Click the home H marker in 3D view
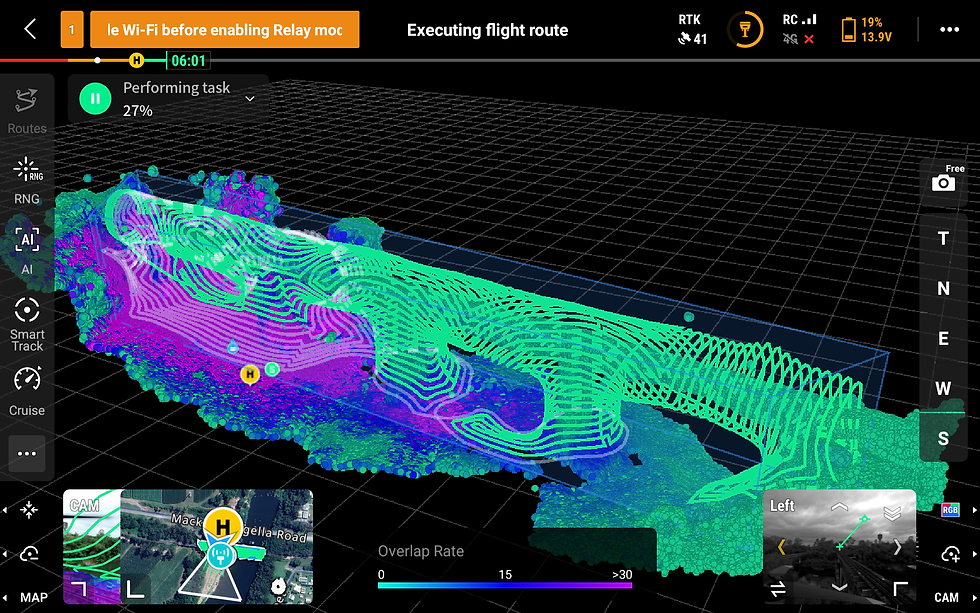The image size is (980, 613). click(x=250, y=374)
